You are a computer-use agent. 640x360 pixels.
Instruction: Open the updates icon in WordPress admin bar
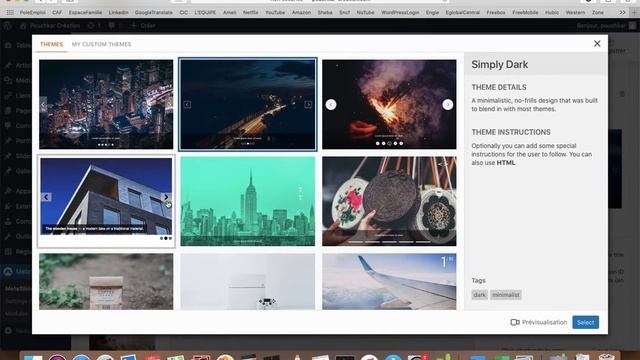[94, 26]
